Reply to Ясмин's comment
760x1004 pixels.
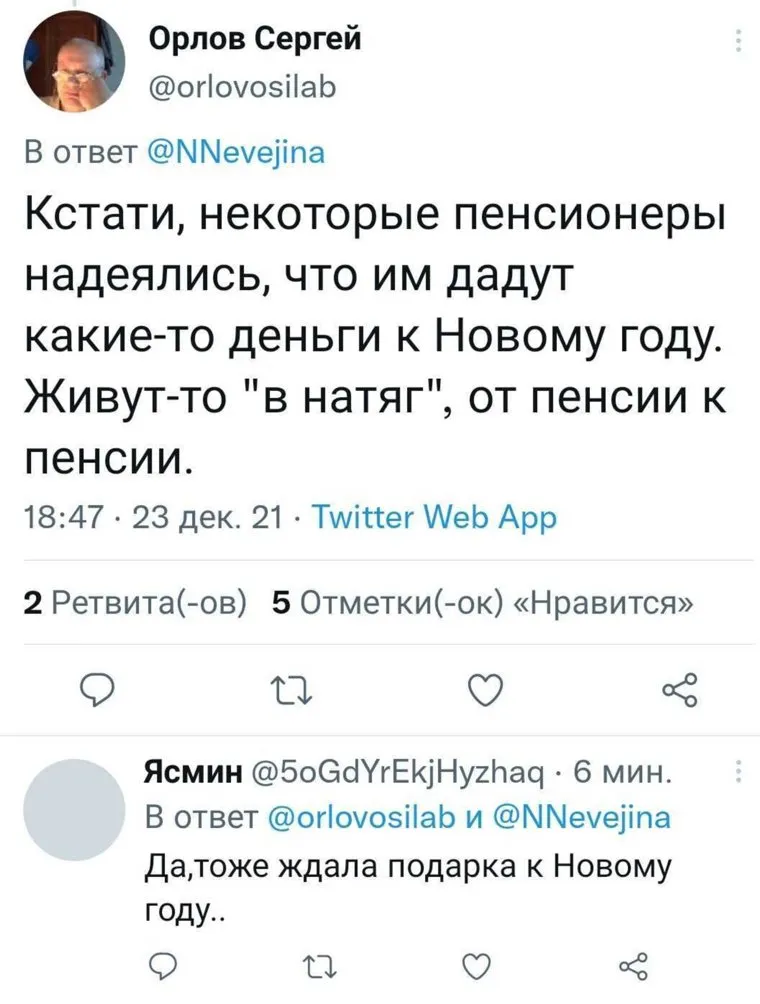(x=160, y=966)
